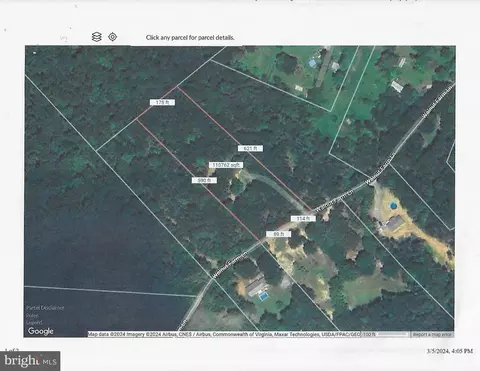Click Report a map error

[432, 334]
